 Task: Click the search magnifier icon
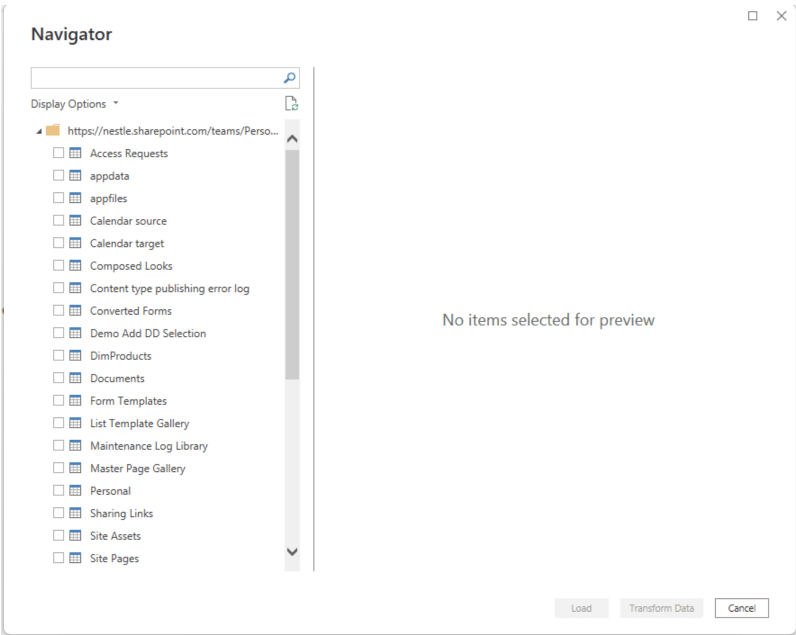point(289,78)
